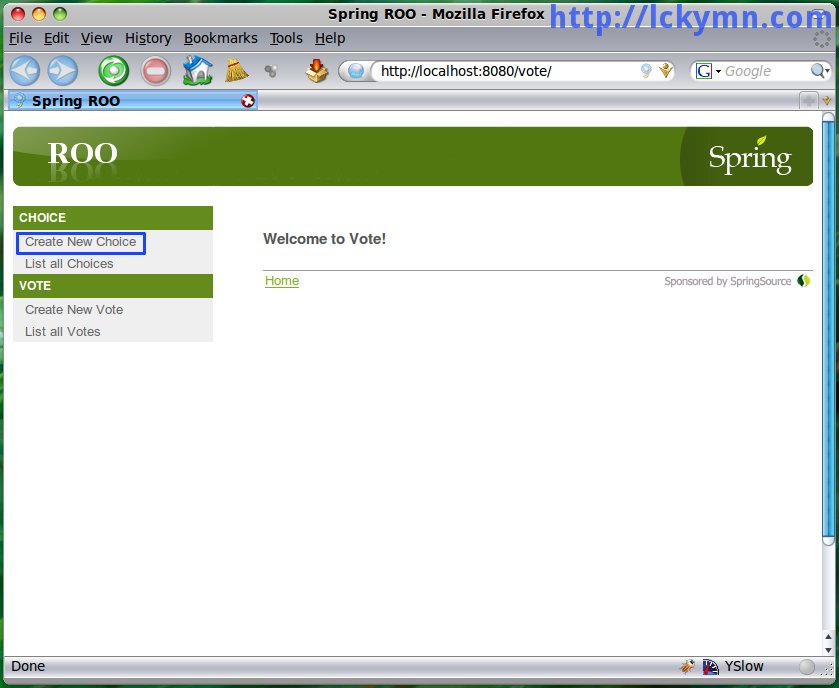The height and width of the screenshot is (688, 839).
Task: Click the Welcome to Vote! heading
Action: (x=324, y=239)
